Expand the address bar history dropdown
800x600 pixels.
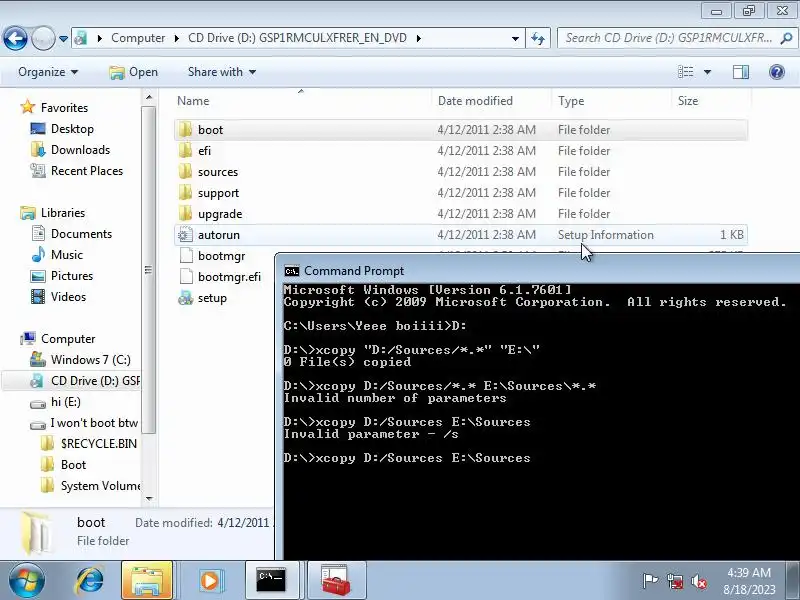[515, 39]
